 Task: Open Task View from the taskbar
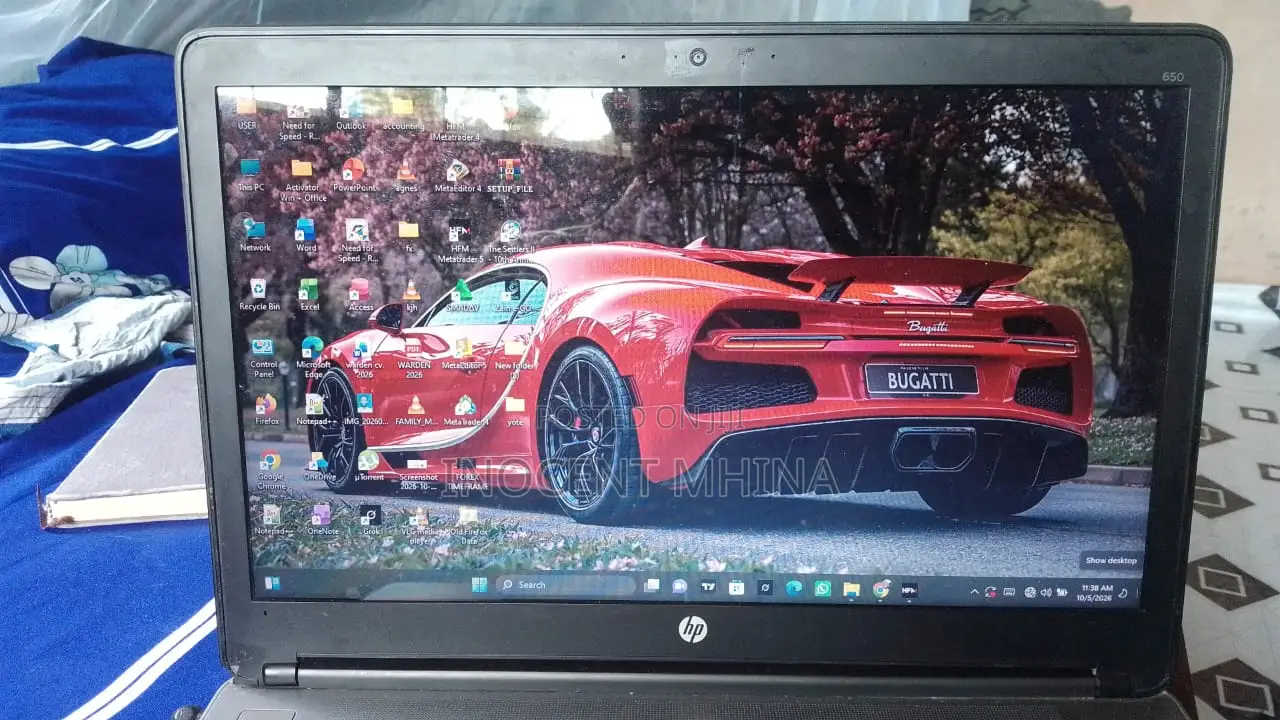pos(652,586)
